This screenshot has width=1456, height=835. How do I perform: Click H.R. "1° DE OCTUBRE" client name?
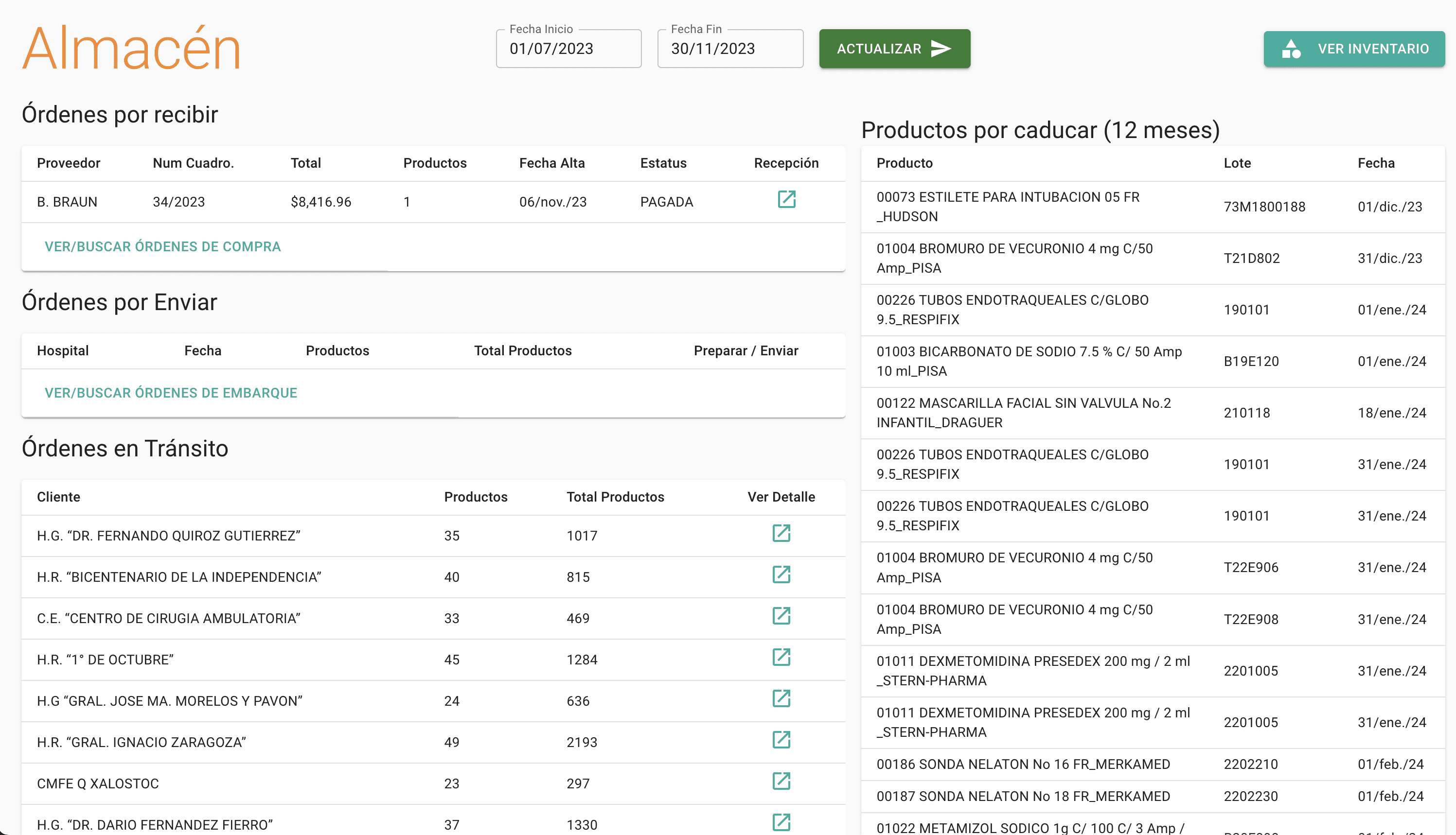coord(106,660)
